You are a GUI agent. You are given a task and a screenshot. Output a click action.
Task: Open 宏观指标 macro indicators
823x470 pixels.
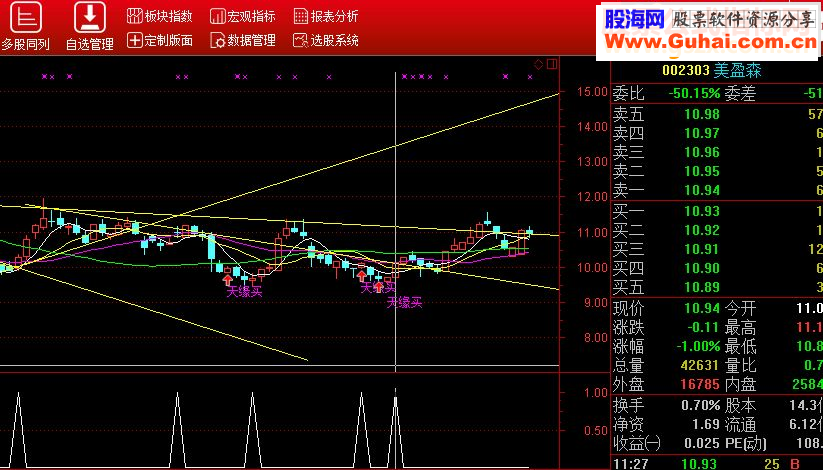[x=242, y=16]
